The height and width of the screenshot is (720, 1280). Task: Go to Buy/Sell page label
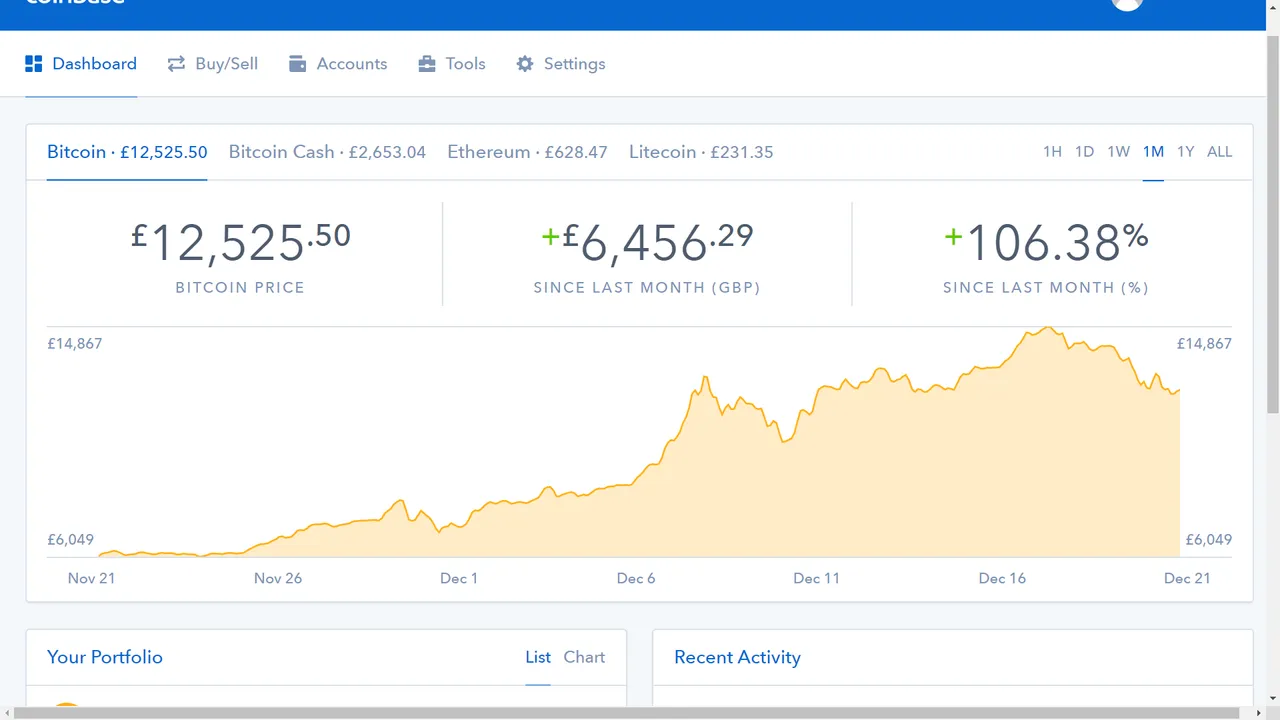pos(226,64)
